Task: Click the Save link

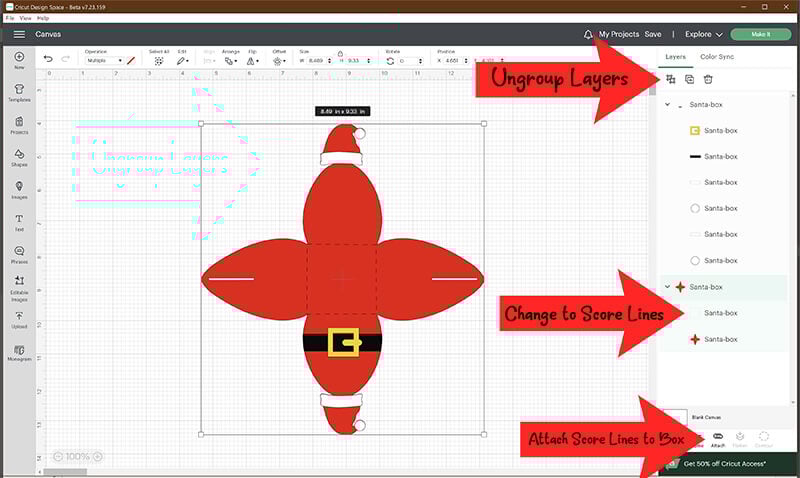Action: click(653, 34)
